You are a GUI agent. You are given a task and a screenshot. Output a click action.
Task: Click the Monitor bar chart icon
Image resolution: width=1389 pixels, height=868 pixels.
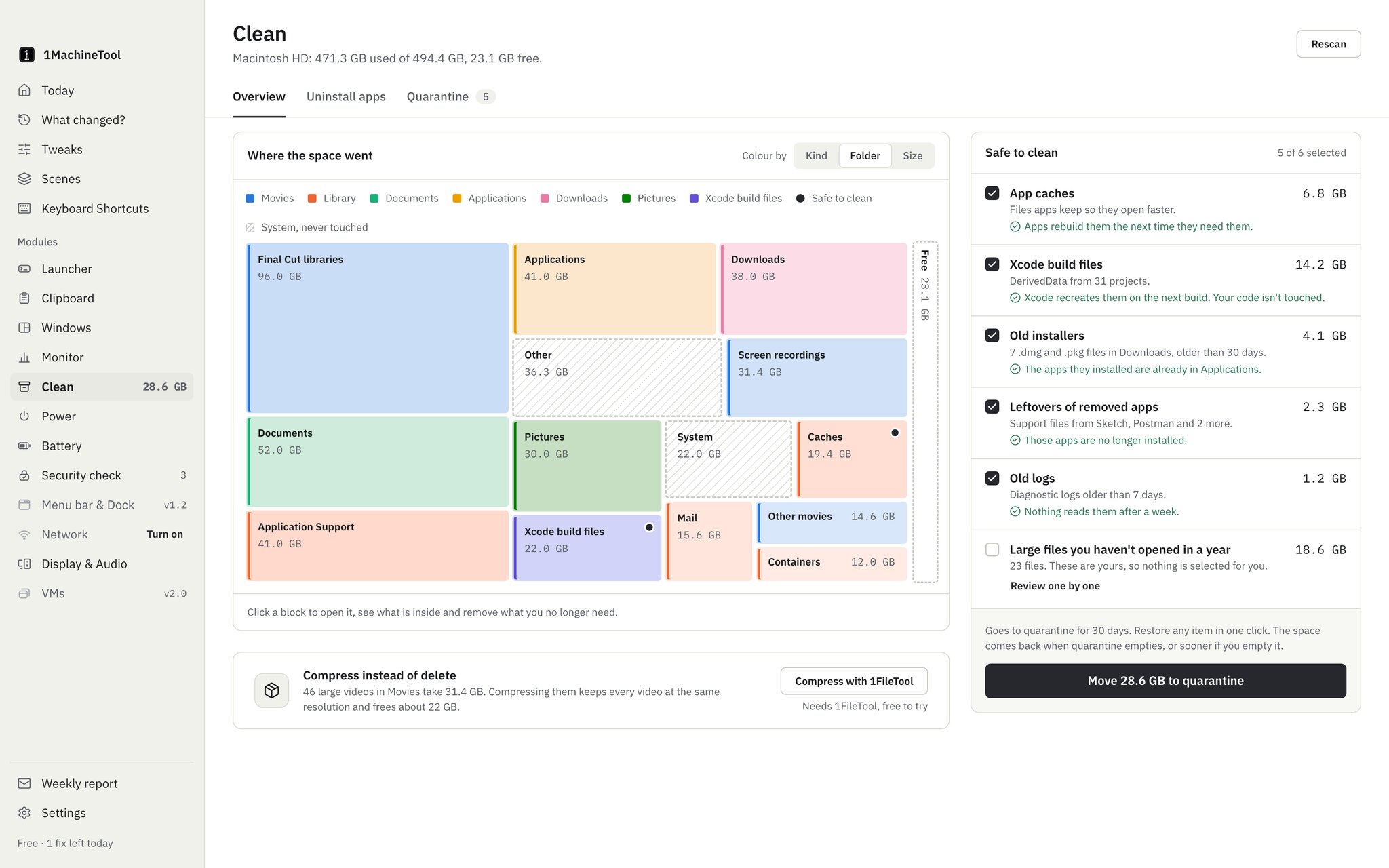(24, 357)
